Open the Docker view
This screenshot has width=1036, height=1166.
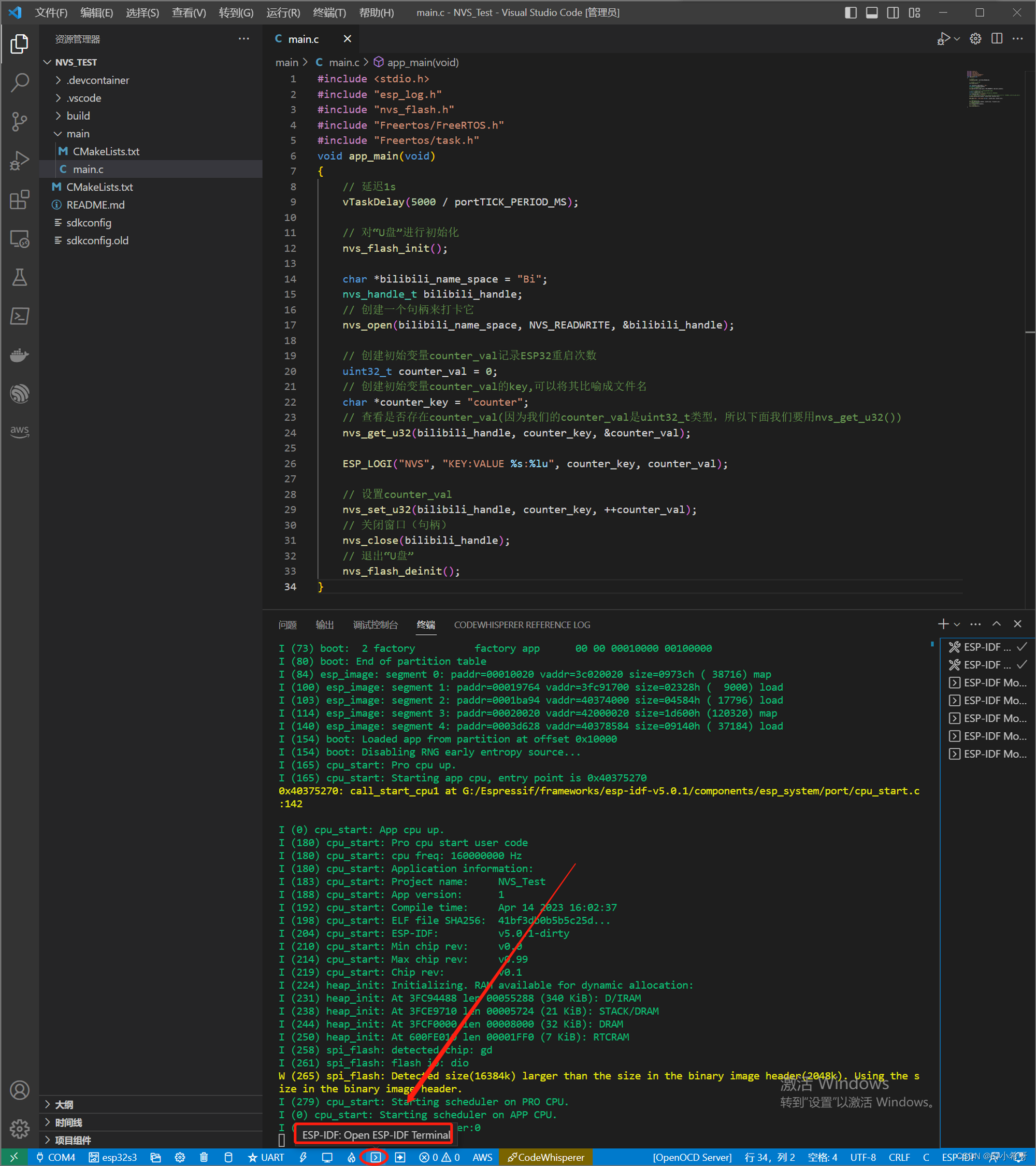coord(19,355)
